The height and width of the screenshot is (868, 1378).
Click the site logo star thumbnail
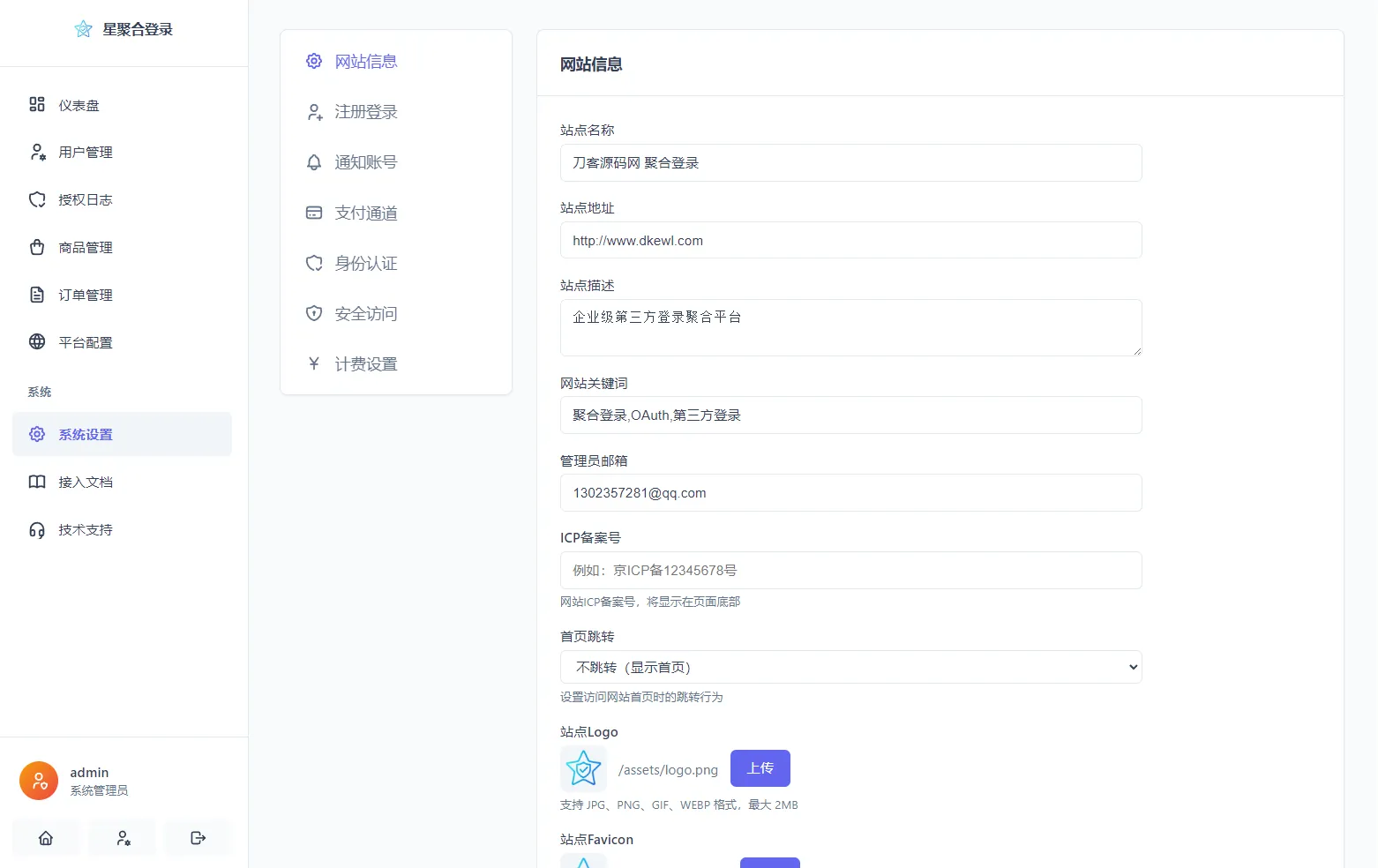point(583,767)
